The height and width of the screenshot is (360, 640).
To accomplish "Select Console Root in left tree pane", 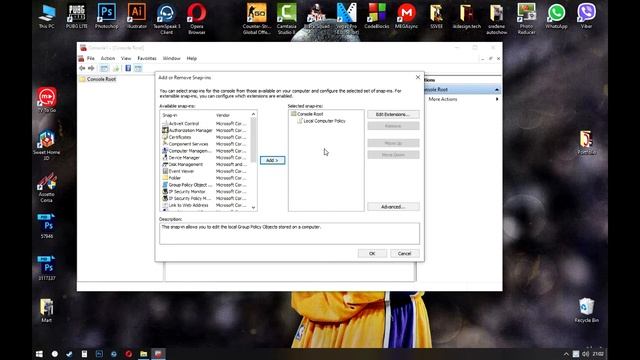I will pyautogui.click(x=101, y=79).
